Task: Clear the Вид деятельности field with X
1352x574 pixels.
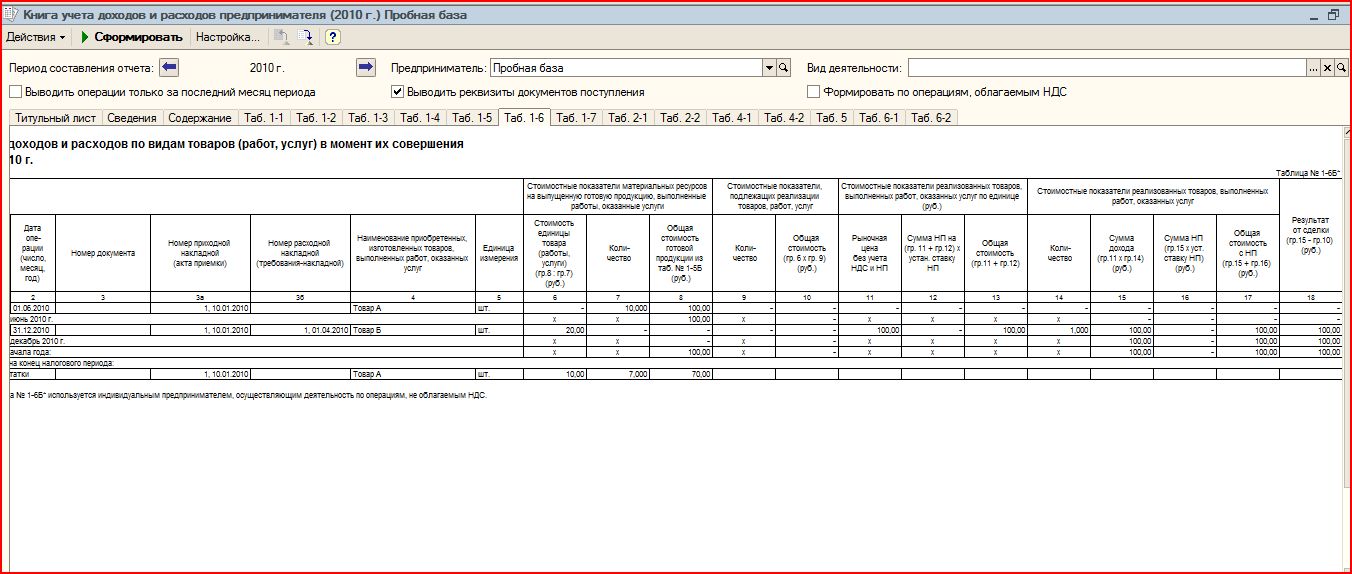Action: click(1328, 68)
